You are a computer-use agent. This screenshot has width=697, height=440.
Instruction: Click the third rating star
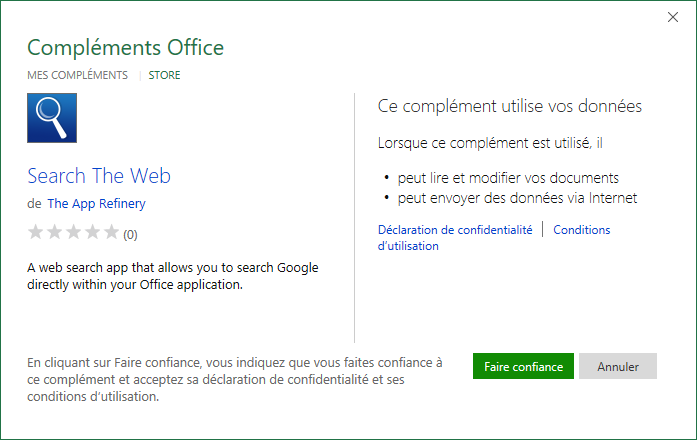pyautogui.click(x=73, y=232)
